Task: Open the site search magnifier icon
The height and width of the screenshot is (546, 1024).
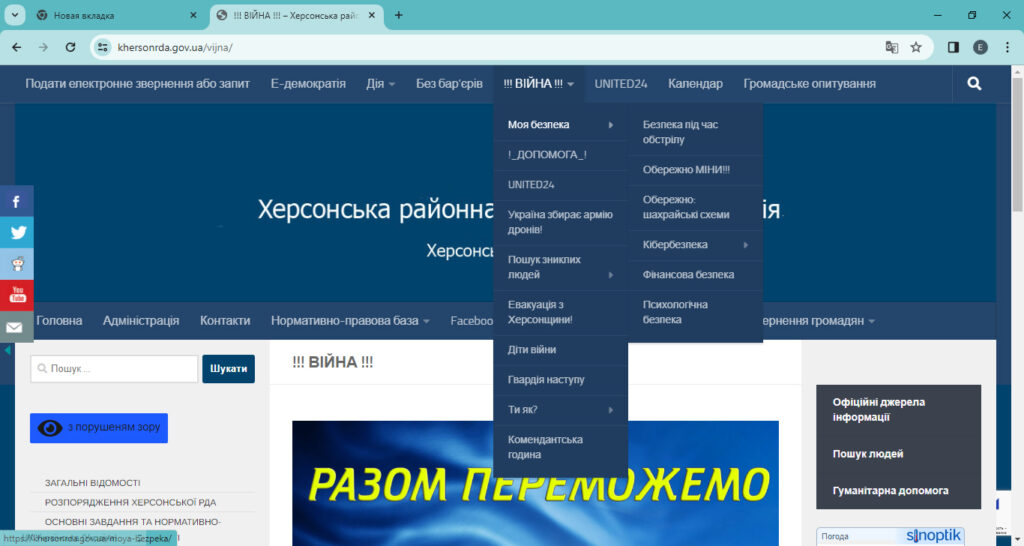Action: coord(974,84)
